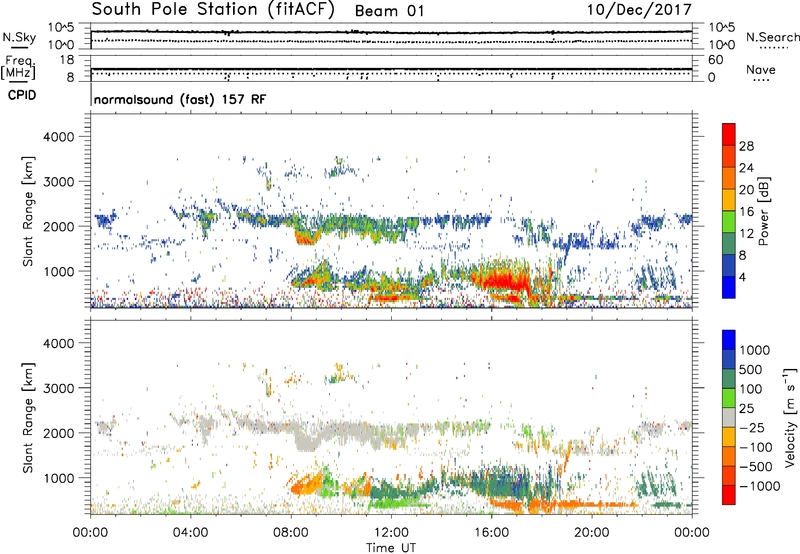The image size is (800, 554).
Task: Click the 'Power [dB]' colorbar label
Action: click(763, 211)
